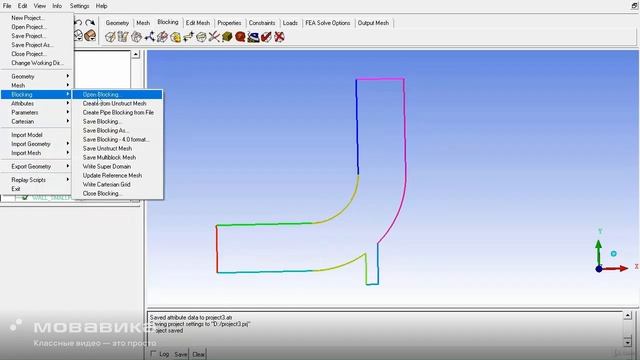The height and width of the screenshot is (360, 640).
Task: Open the Edit menu in the menu bar
Action: 22,6
